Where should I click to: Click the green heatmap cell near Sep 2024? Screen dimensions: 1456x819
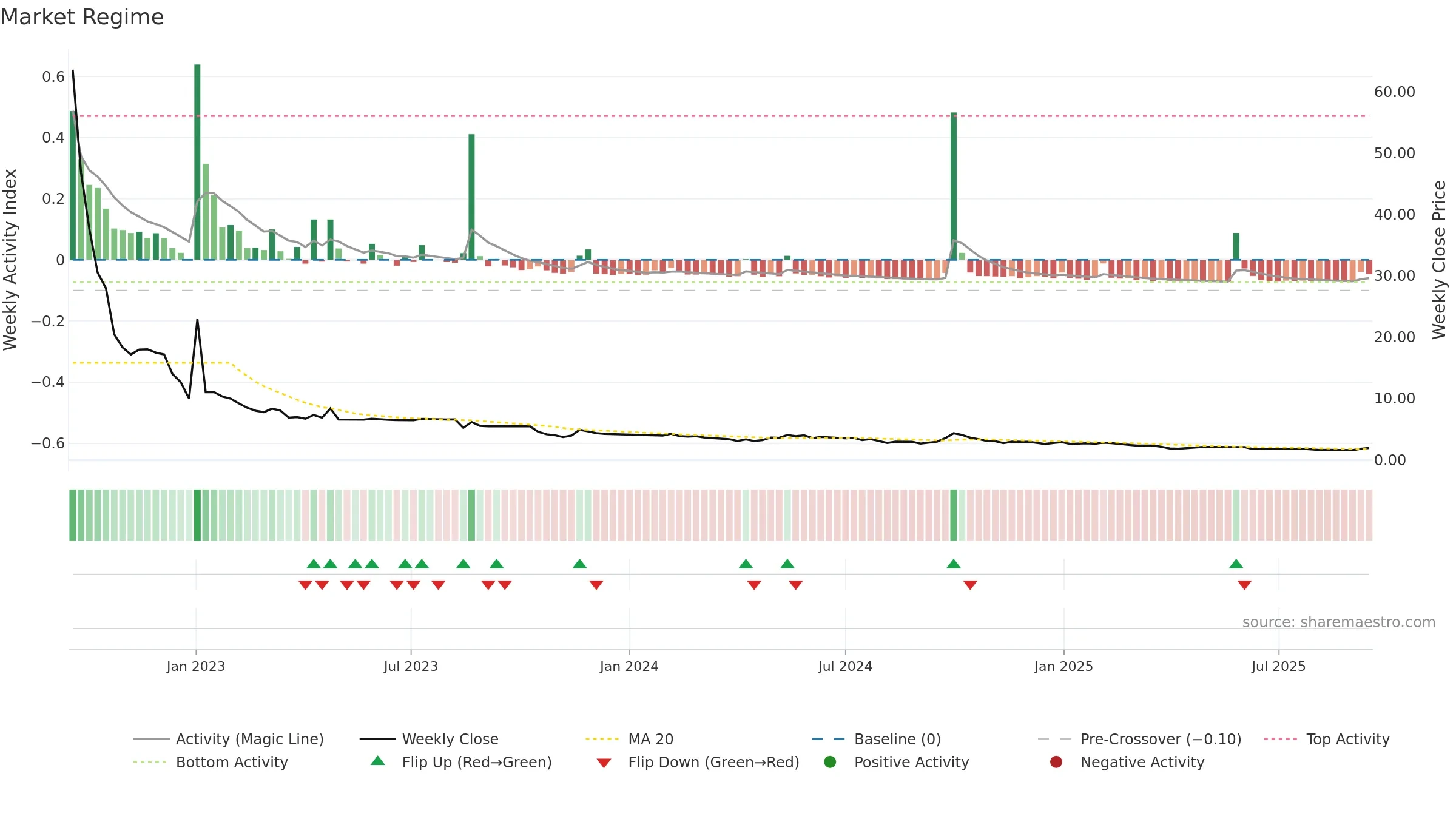954,515
